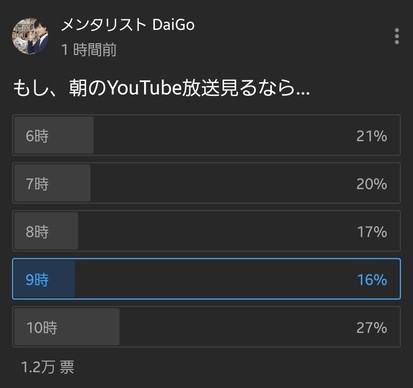Click the 17% result label

pyautogui.click(x=372, y=232)
